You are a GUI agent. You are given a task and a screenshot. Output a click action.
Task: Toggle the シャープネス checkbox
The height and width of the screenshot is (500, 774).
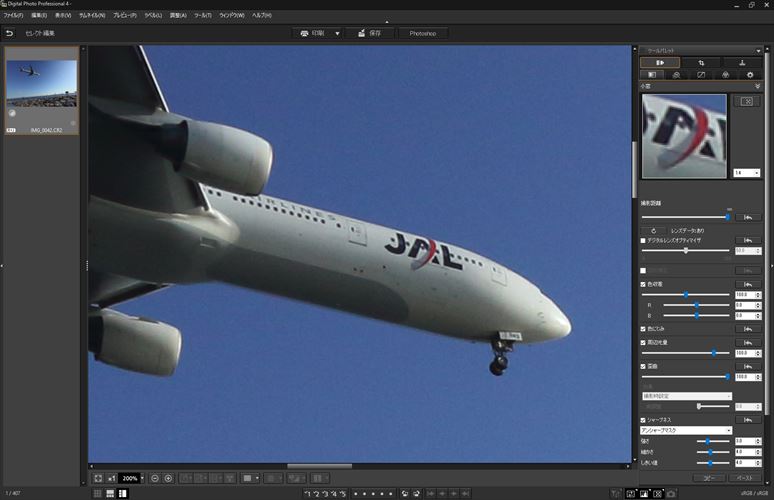643,420
